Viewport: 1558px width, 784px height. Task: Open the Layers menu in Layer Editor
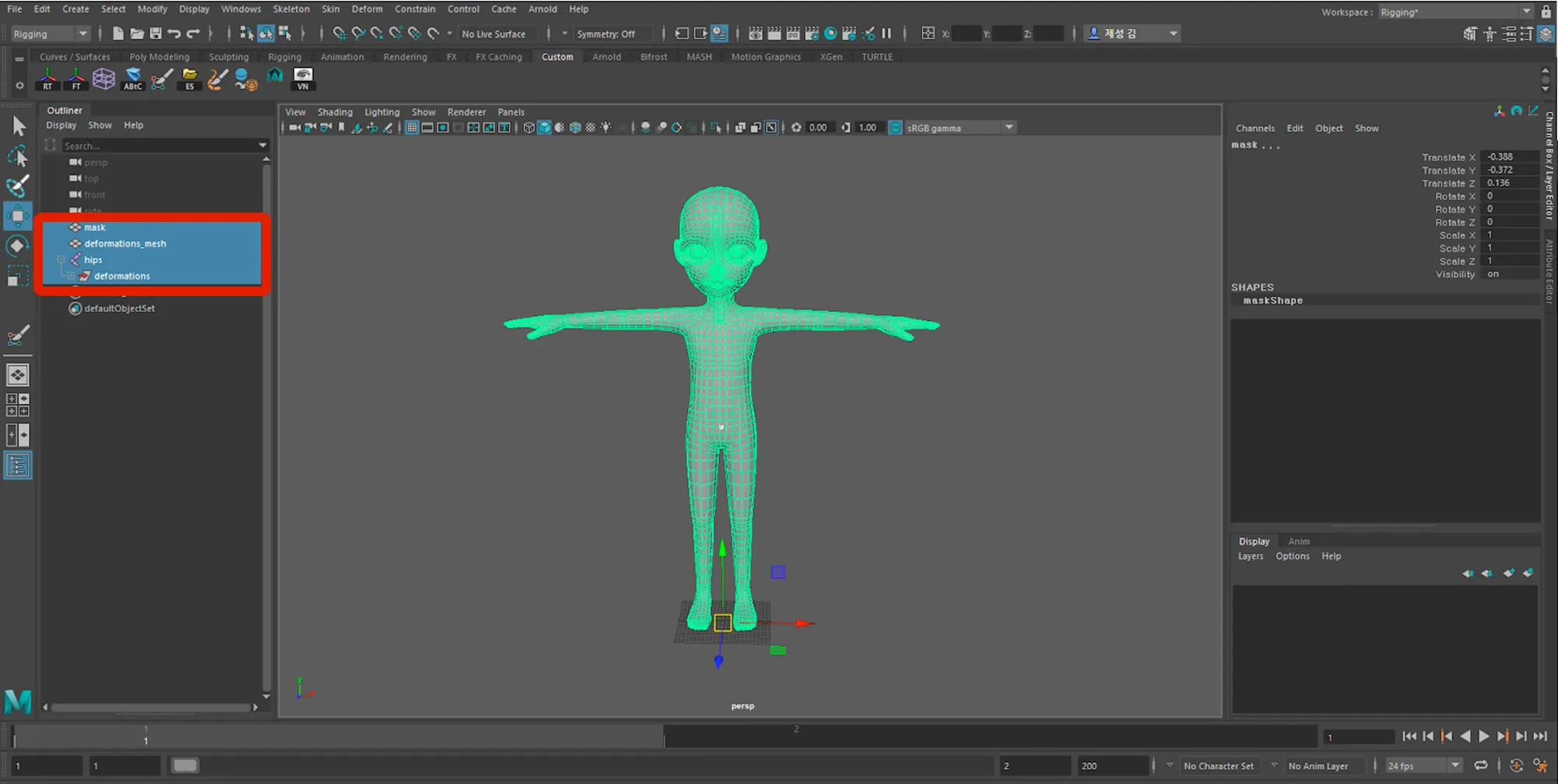click(x=1250, y=556)
